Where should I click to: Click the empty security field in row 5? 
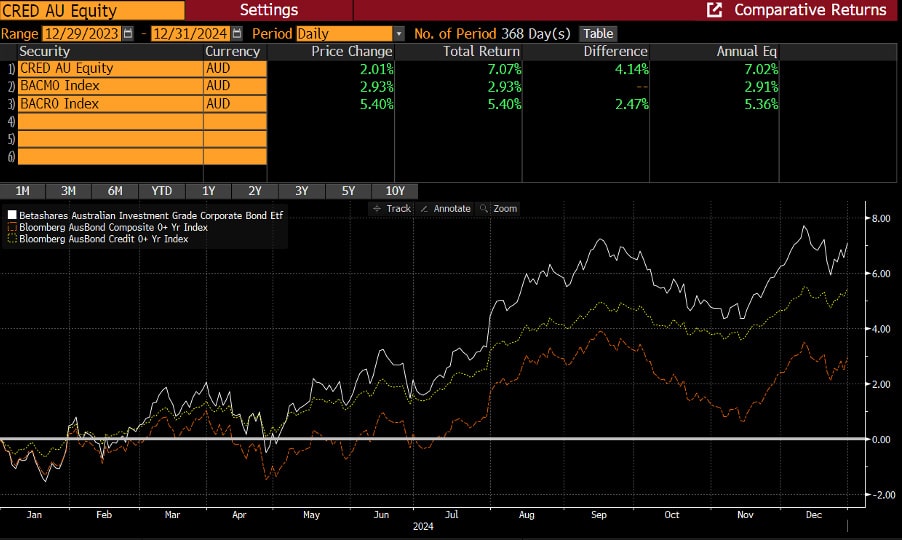110,139
